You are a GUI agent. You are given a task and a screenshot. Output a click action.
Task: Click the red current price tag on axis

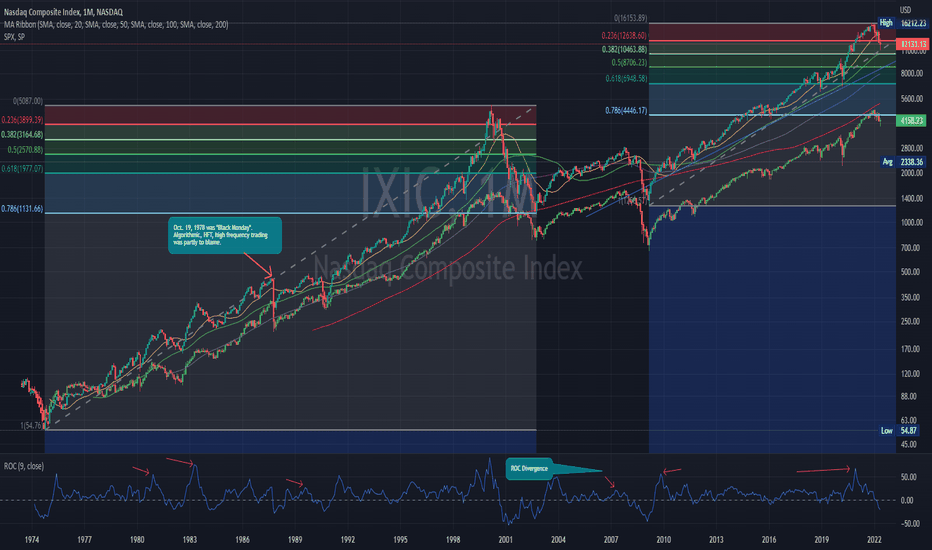click(x=912, y=44)
